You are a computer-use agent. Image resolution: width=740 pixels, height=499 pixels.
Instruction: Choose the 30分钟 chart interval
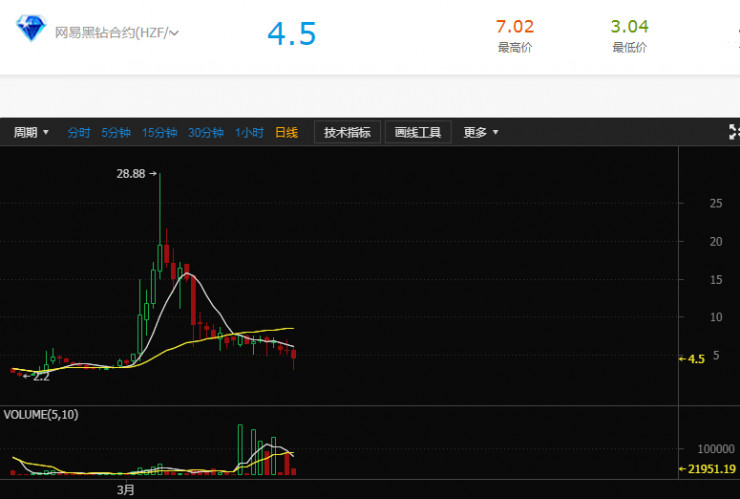(205, 132)
